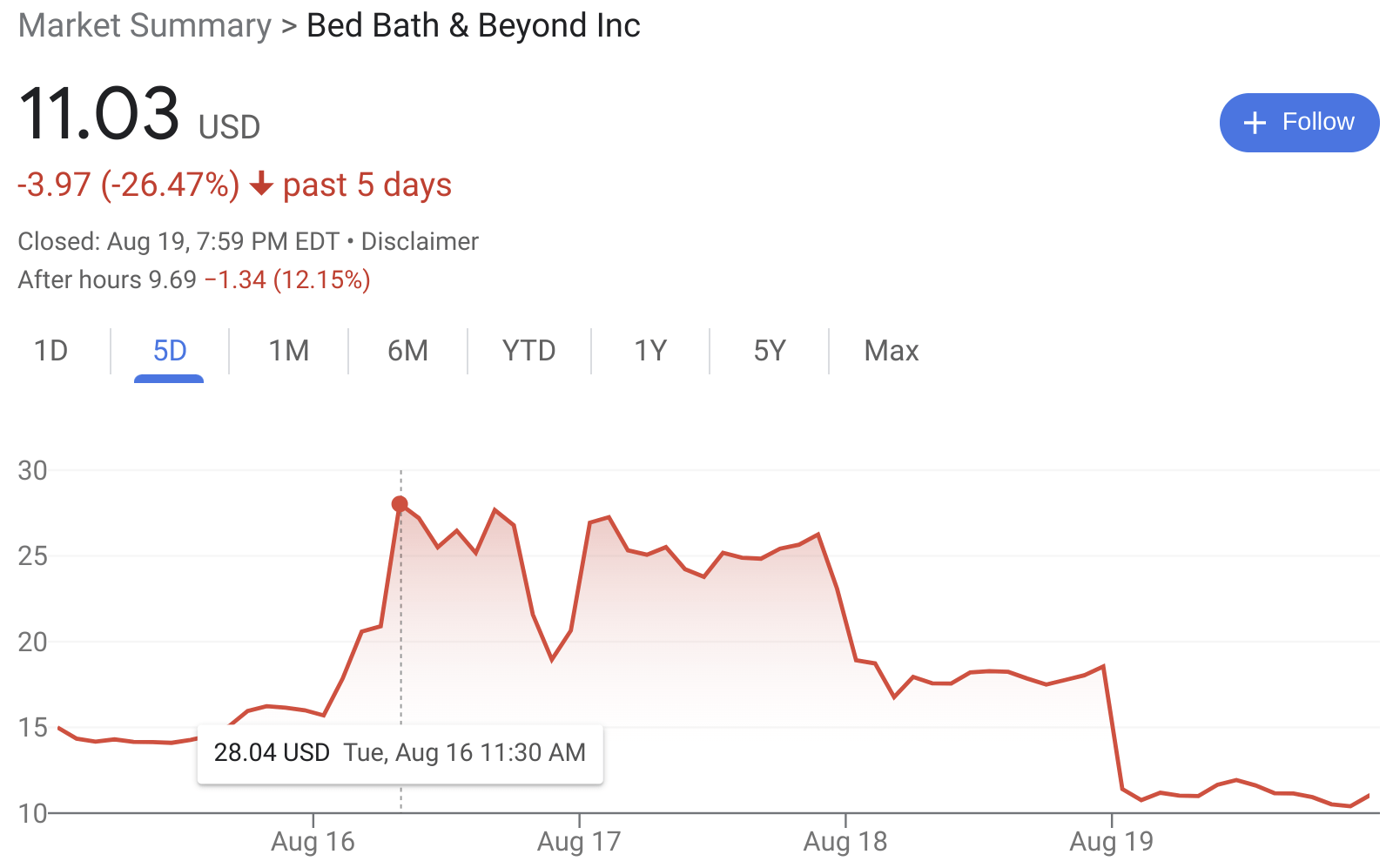This screenshot has width=1393, height=868.
Task: Show the 6M price history
Action: (x=407, y=351)
